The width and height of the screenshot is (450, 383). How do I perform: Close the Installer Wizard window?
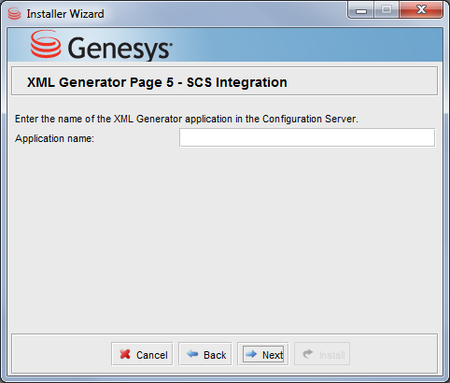(421, 10)
